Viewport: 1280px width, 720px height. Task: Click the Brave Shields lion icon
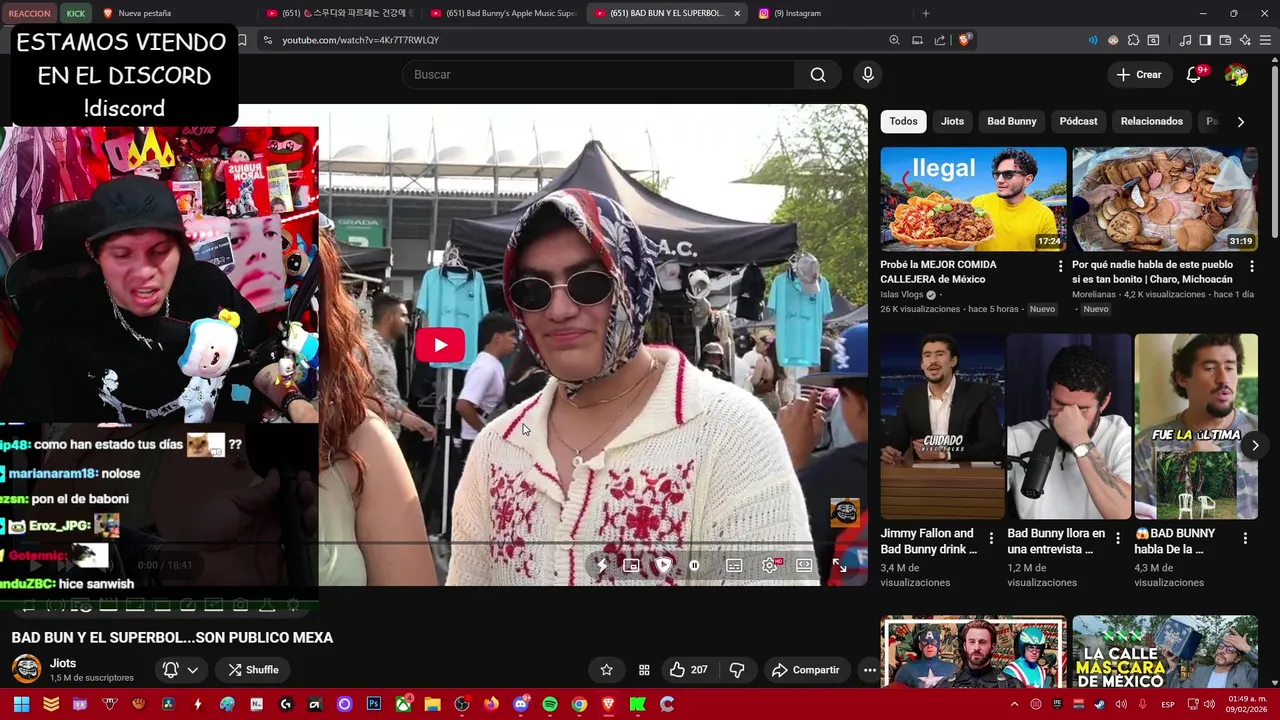tap(965, 40)
